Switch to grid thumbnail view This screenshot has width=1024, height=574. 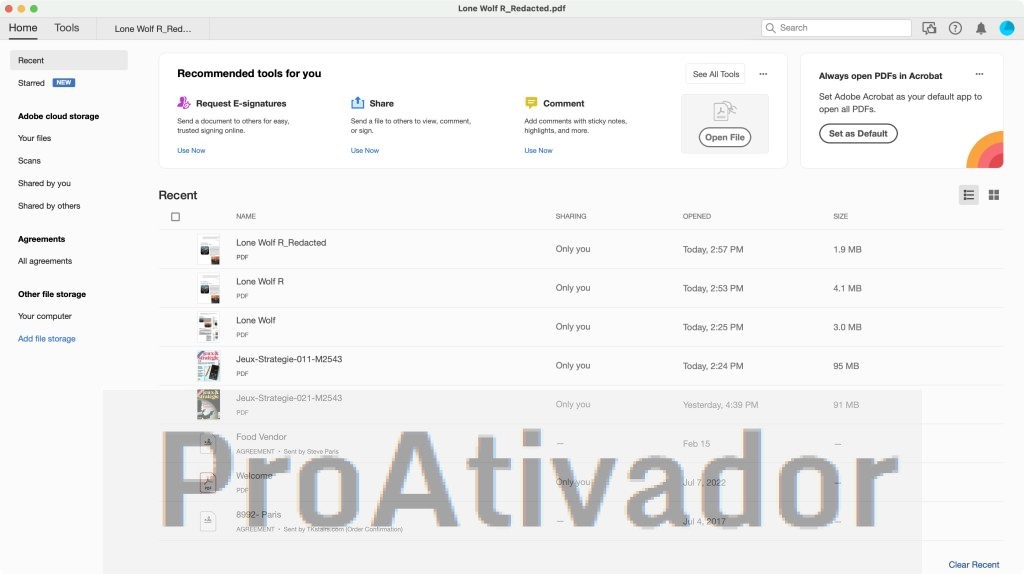click(994, 195)
